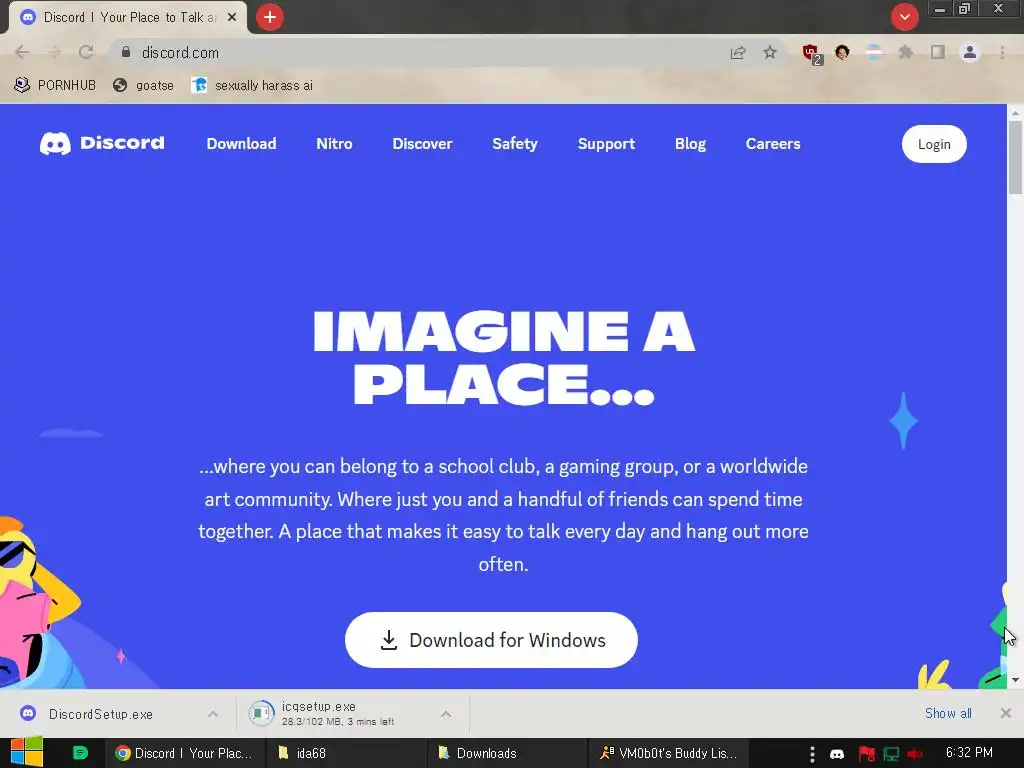Close the Discord browser tab

(x=232, y=18)
